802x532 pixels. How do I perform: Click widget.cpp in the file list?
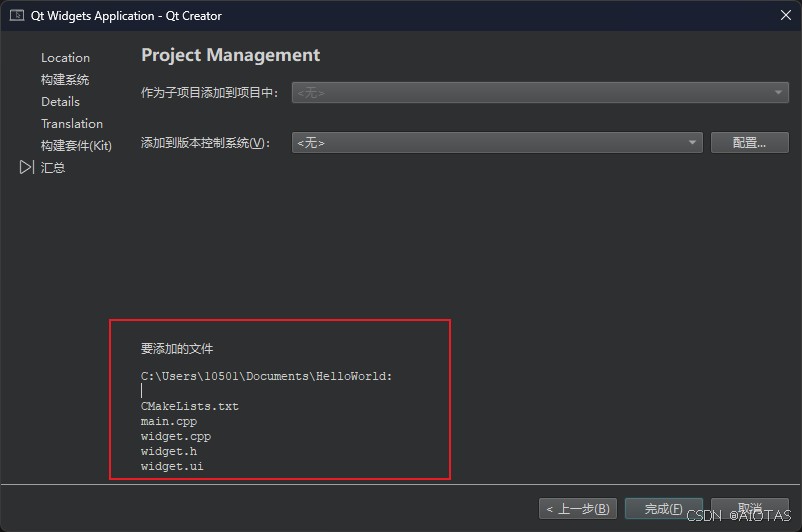pyautogui.click(x=176, y=437)
